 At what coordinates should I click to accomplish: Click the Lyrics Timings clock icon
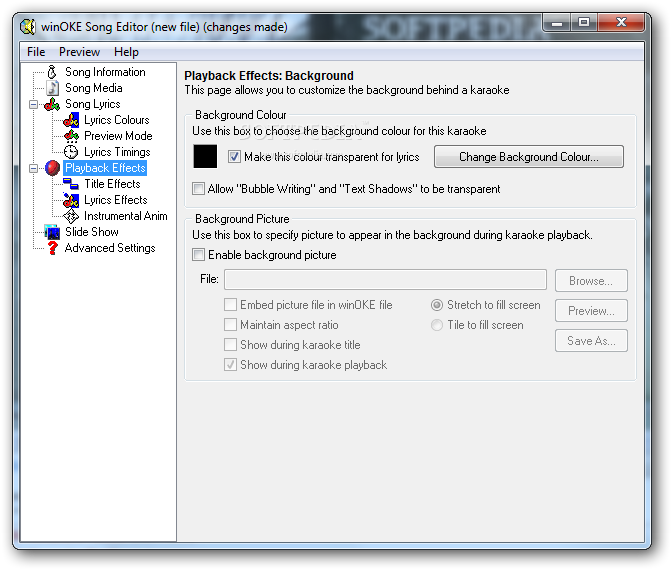71,152
